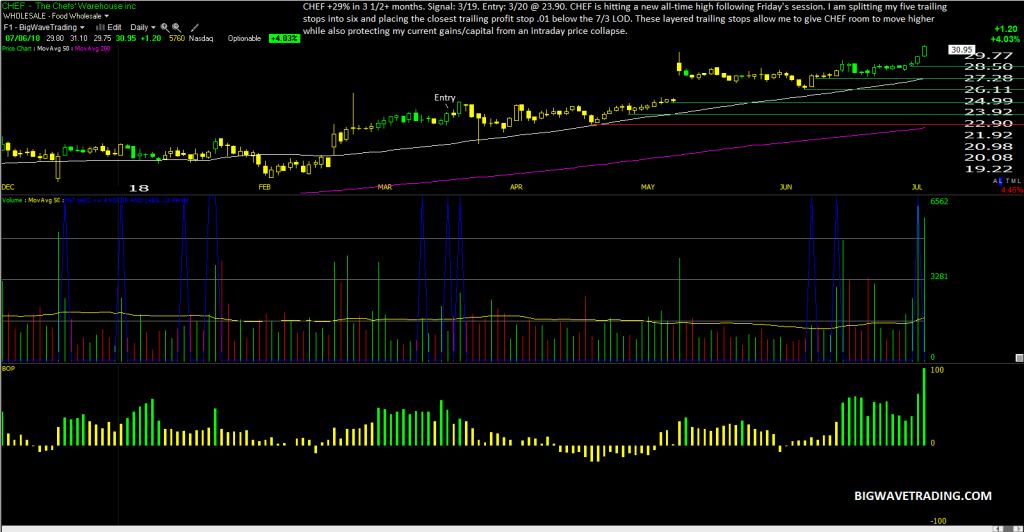The width and height of the screenshot is (1024, 532).
Task: Click the magenta MovAvg 200 legend label
Action: coord(93,48)
